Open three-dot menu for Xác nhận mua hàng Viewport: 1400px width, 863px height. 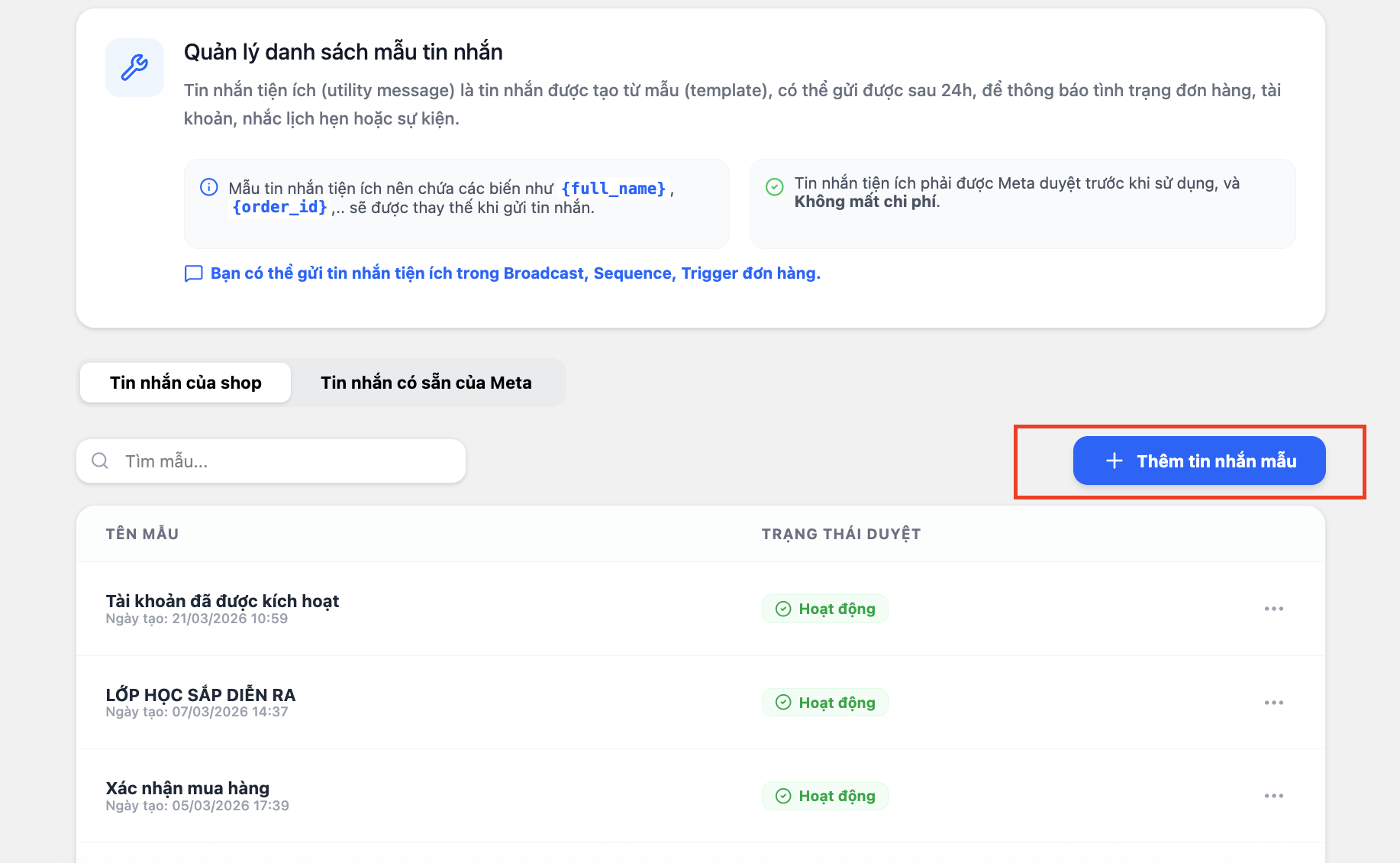tap(1273, 796)
